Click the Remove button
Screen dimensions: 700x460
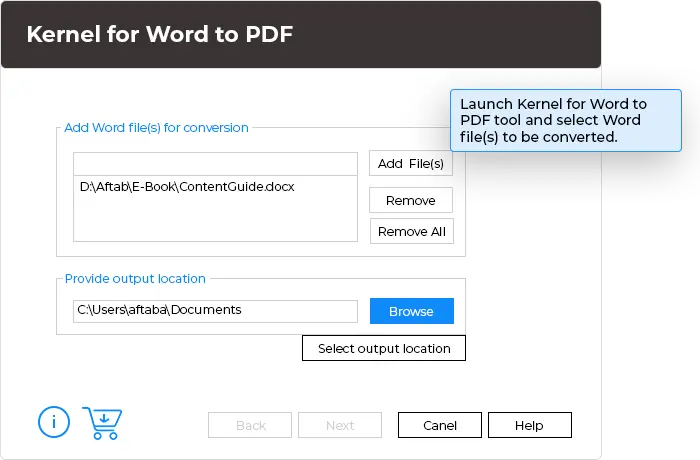[x=411, y=200]
